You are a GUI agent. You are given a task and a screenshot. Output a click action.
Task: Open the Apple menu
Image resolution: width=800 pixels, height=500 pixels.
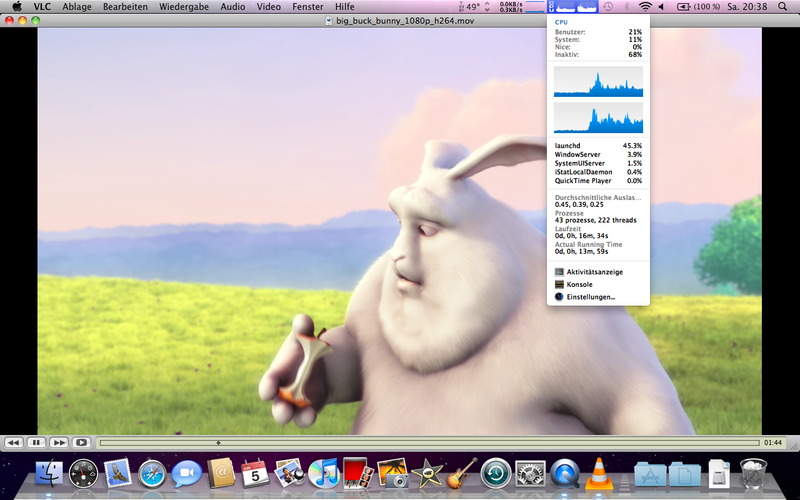[17, 7]
